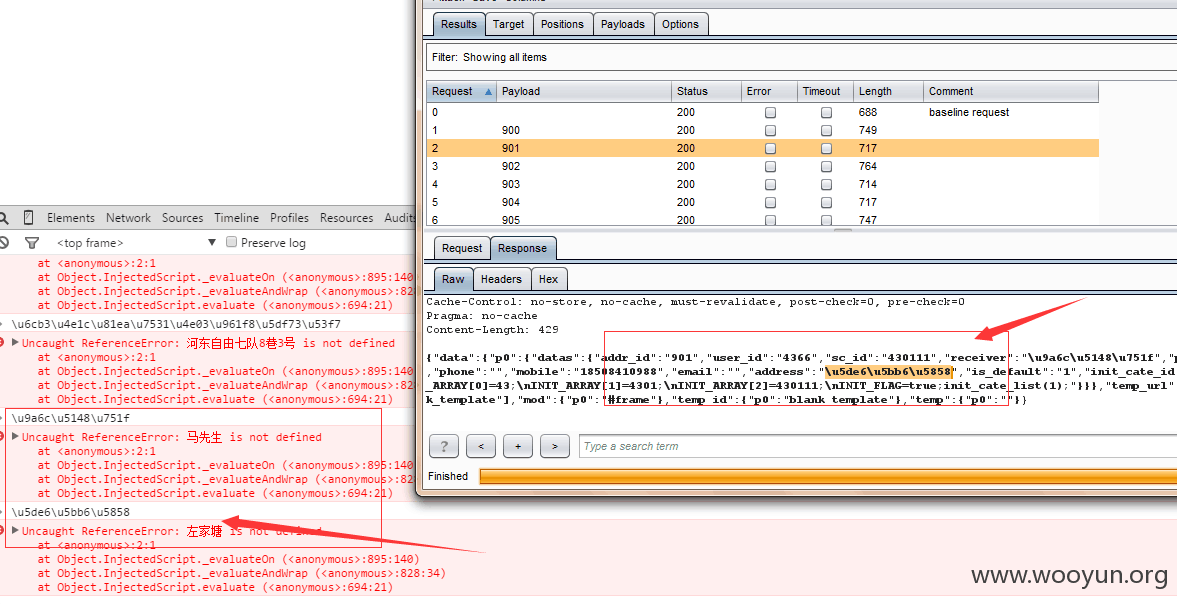This screenshot has height=604, width=1177.
Task: Toggle the Timeout checkbox for payload 902
Action: [x=826, y=167]
